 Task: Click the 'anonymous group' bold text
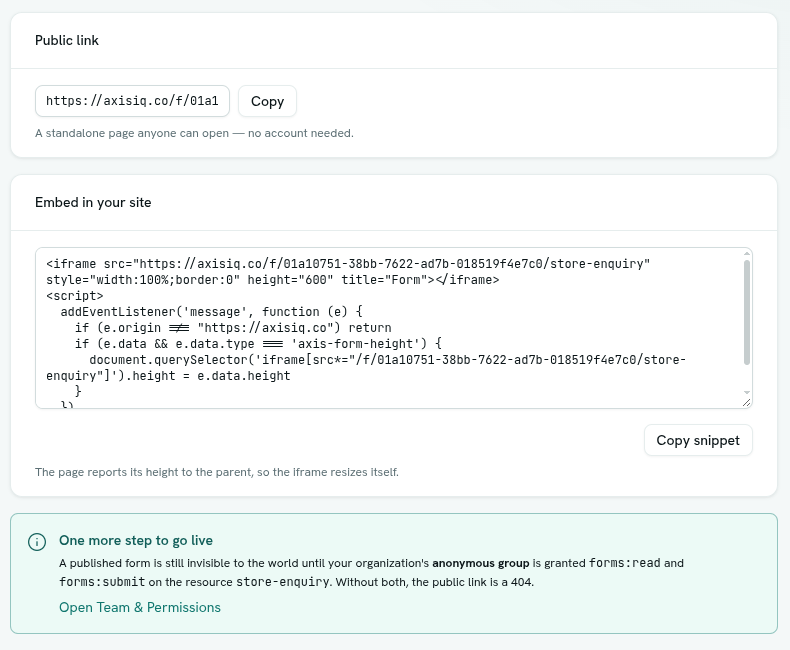[481, 563]
